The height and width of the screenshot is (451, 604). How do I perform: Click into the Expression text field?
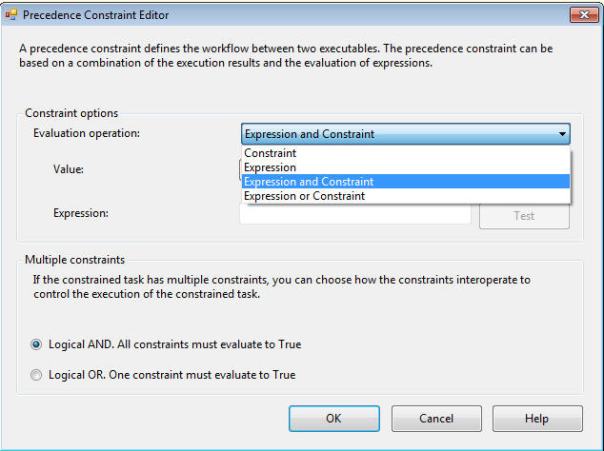point(355,216)
